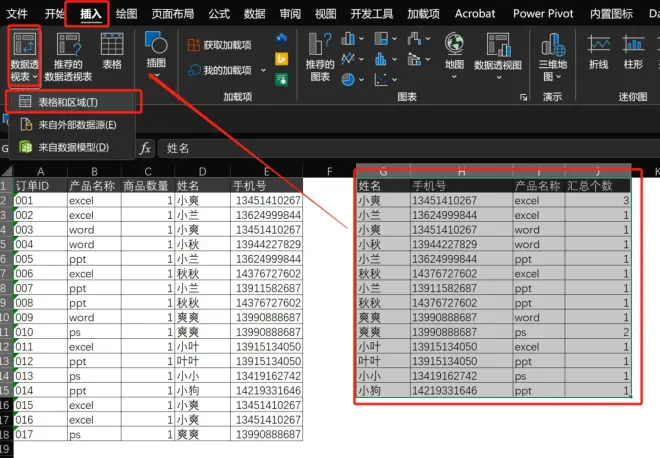Insert a Table (表格) from the ribbon
This screenshot has height=458, width=660.
[112, 51]
